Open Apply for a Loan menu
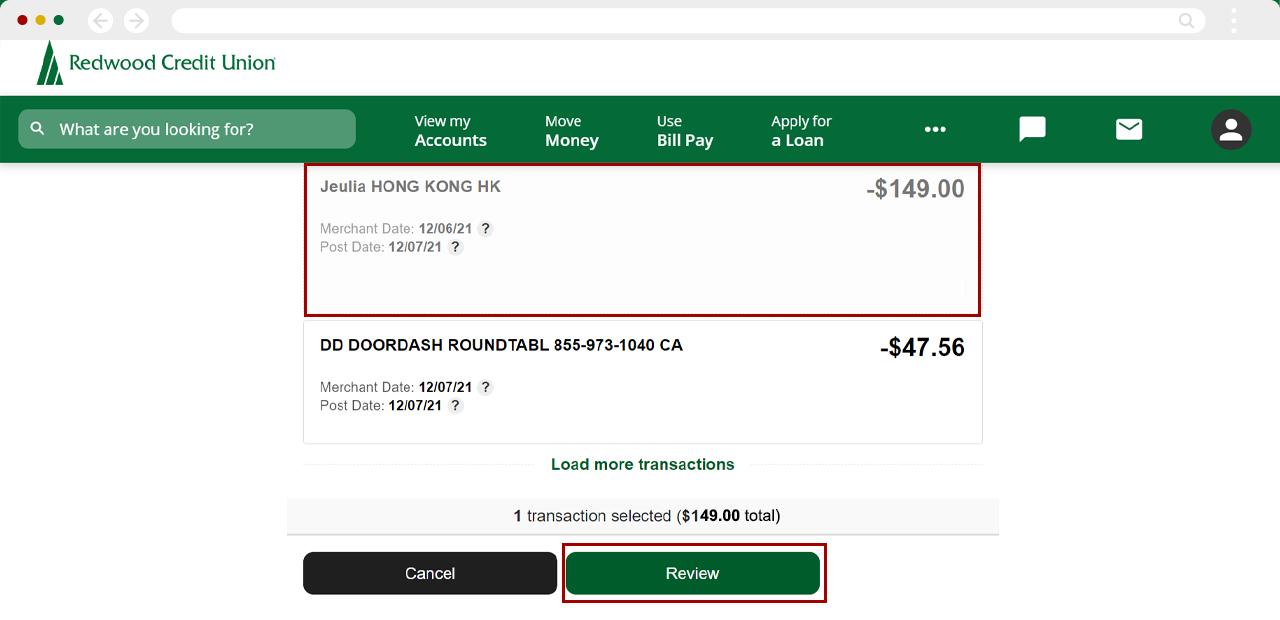The width and height of the screenshot is (1280, 620). point(801,131)
